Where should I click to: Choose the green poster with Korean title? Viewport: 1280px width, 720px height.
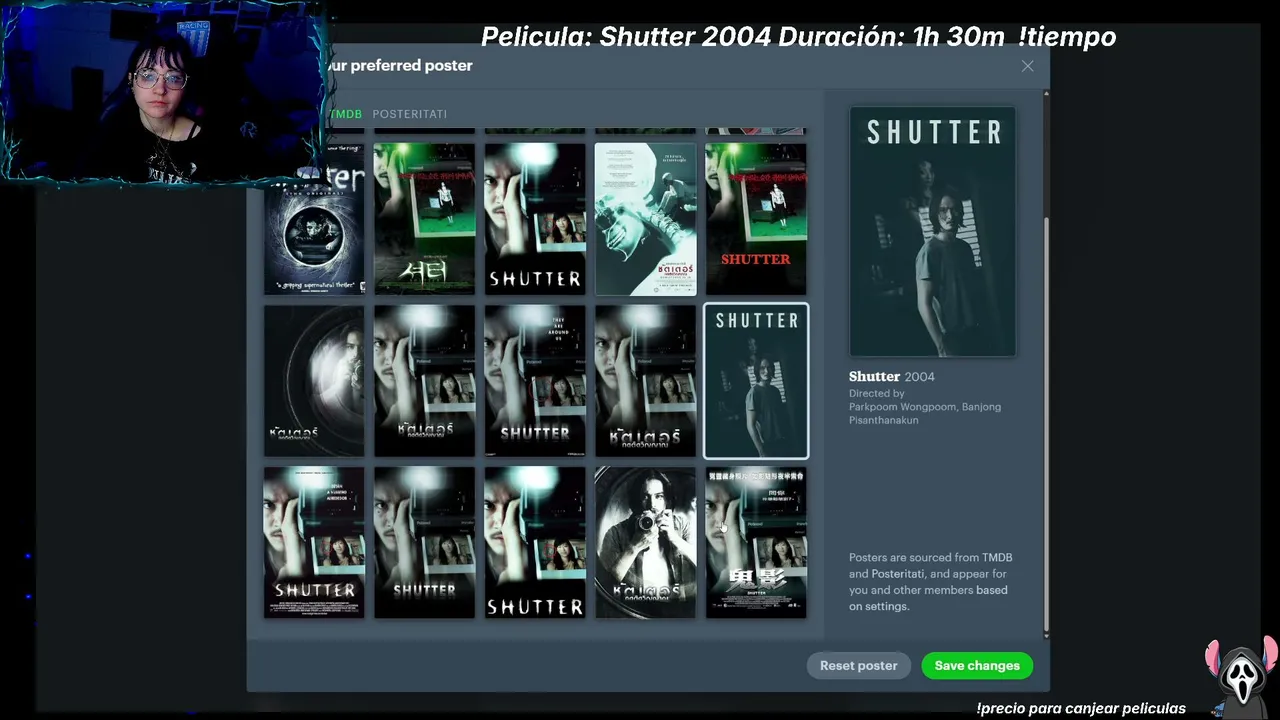424,219
